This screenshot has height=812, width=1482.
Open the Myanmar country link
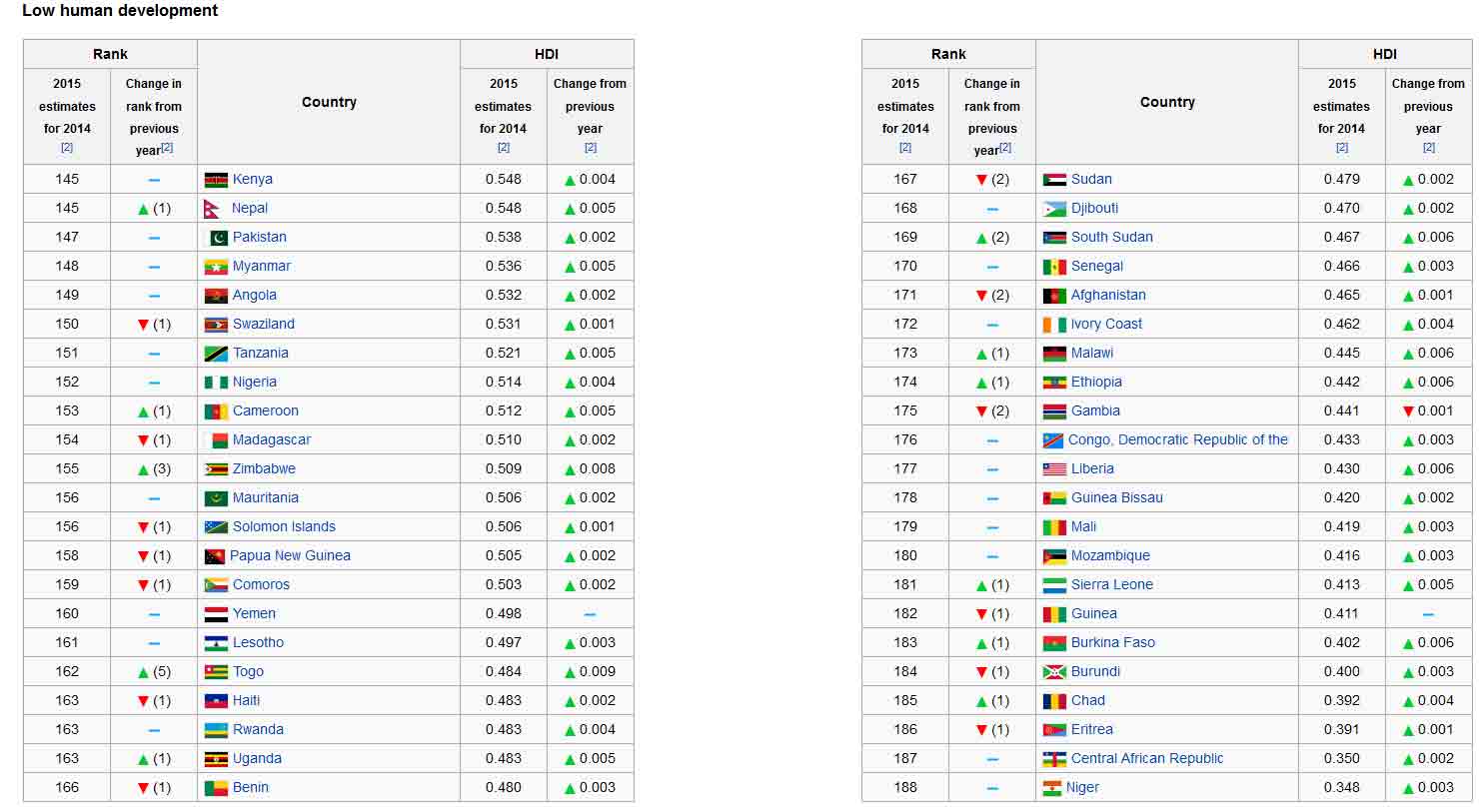(261, 267)
